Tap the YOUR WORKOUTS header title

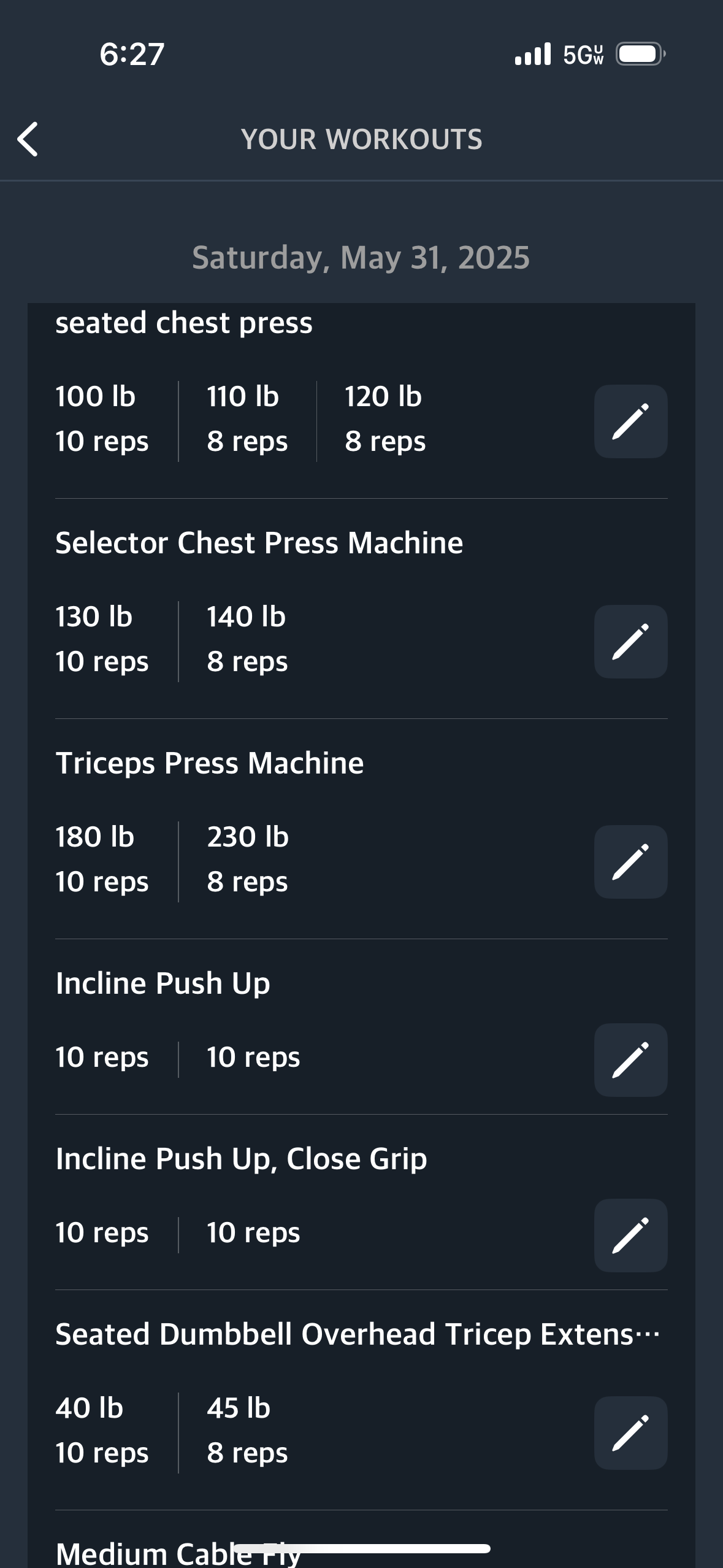(361, 140)
